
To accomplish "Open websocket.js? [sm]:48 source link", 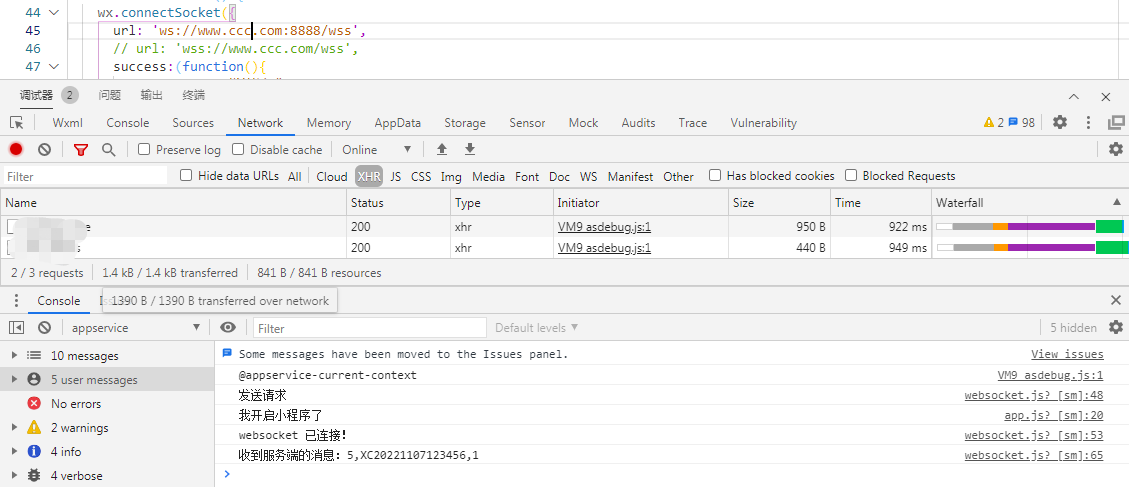I will pos(1034,396).
